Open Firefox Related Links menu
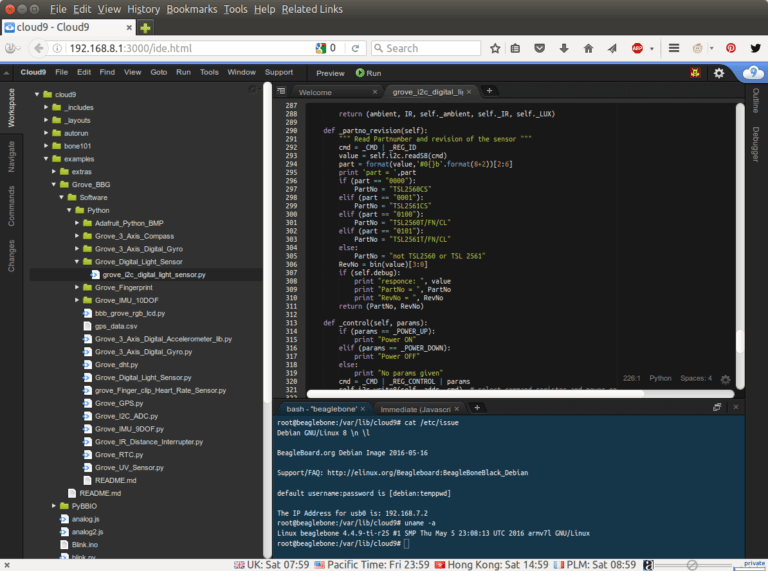 pos(312,9)
